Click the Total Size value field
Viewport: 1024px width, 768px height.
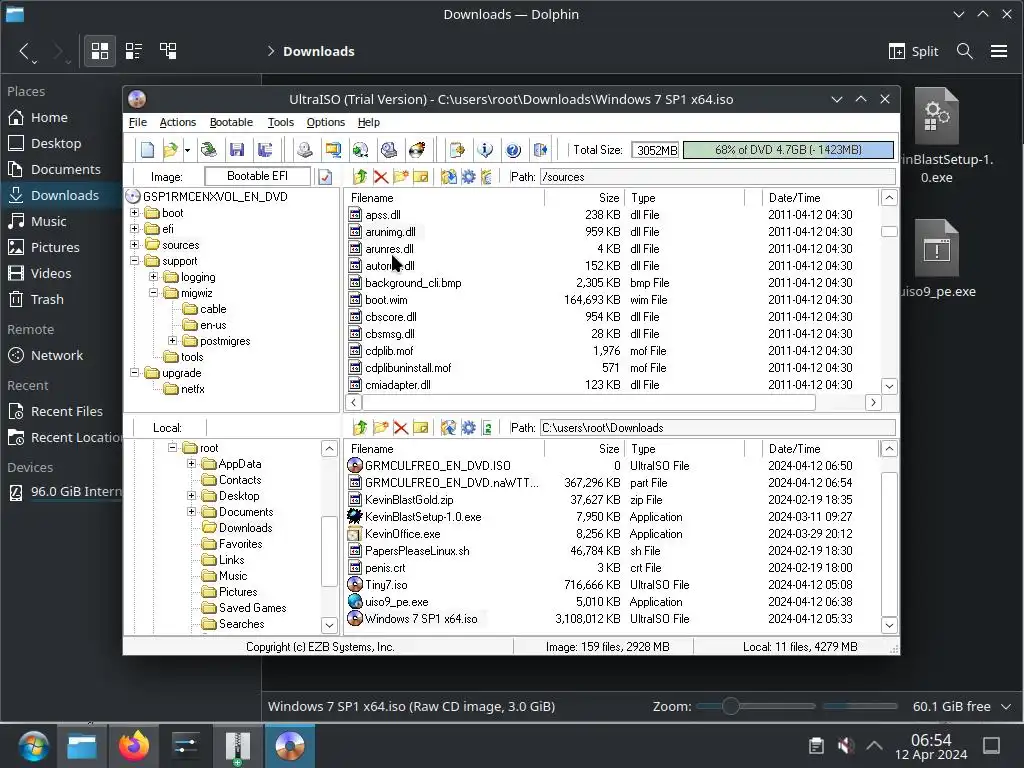(655, 150)
